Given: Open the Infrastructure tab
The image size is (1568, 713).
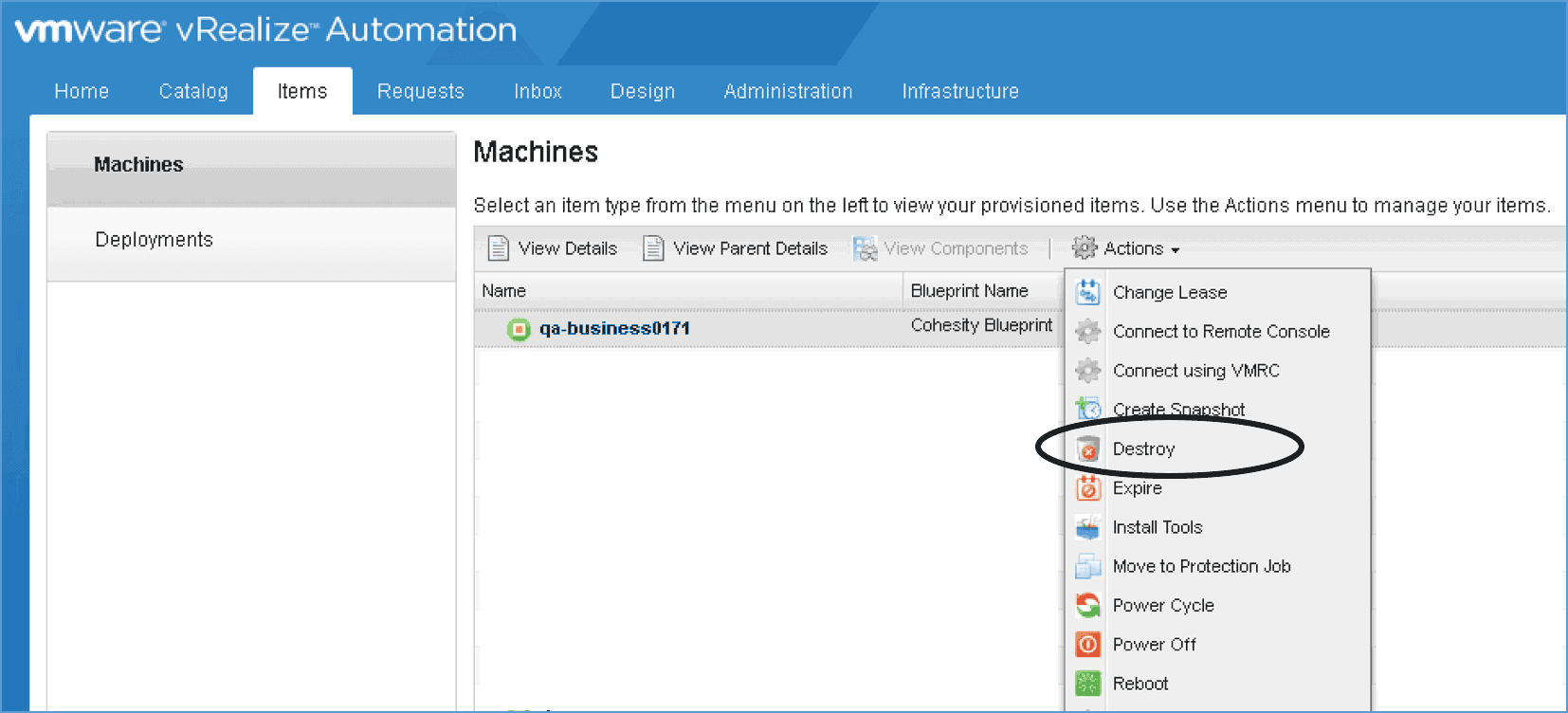Looking at the screenshot, I should pyautogui.click(x=960, y=91).
